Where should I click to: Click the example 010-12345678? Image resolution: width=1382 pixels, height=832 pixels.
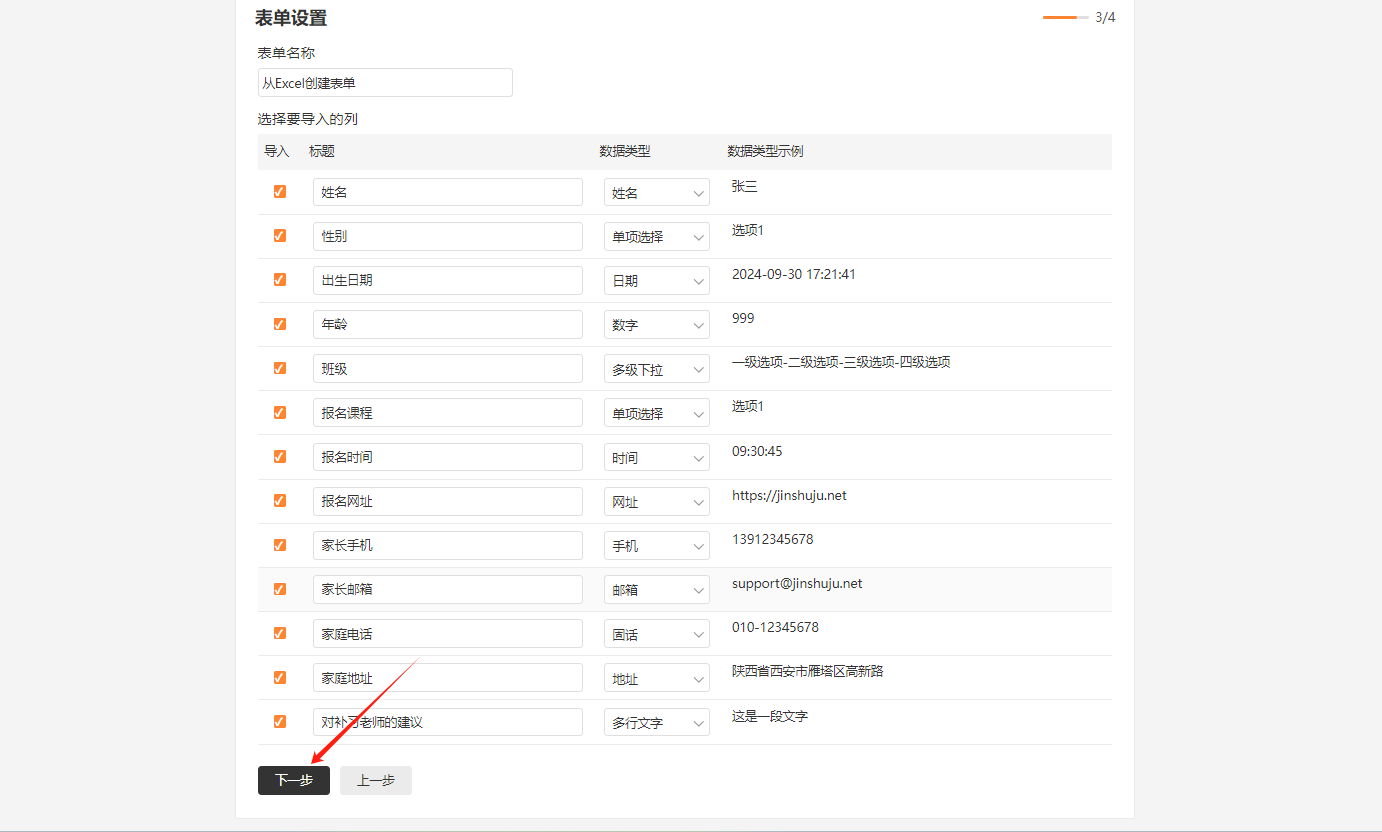tap(775, 627)
